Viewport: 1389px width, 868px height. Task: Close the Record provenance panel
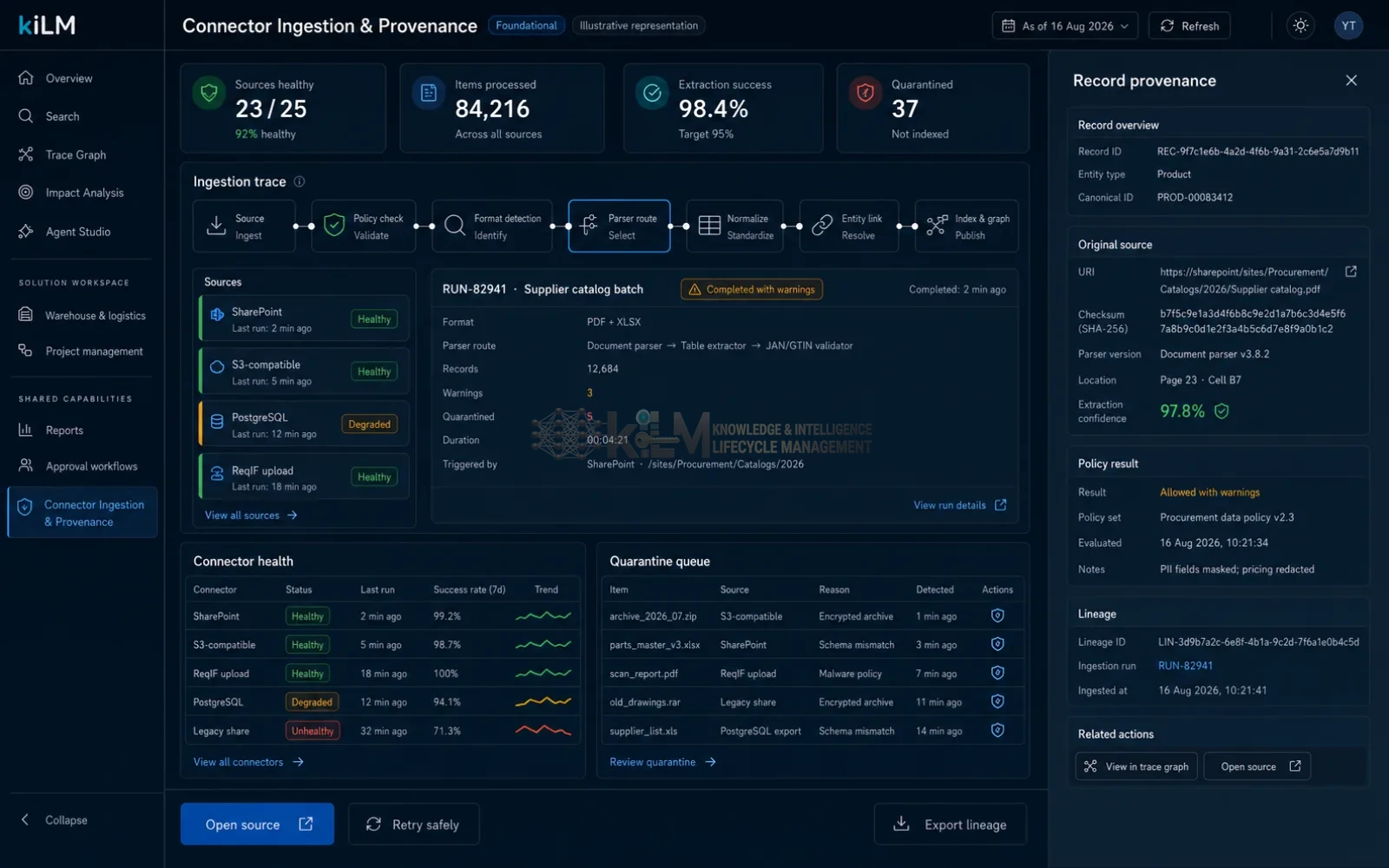pyautogui.click(x=1351, y=81)
